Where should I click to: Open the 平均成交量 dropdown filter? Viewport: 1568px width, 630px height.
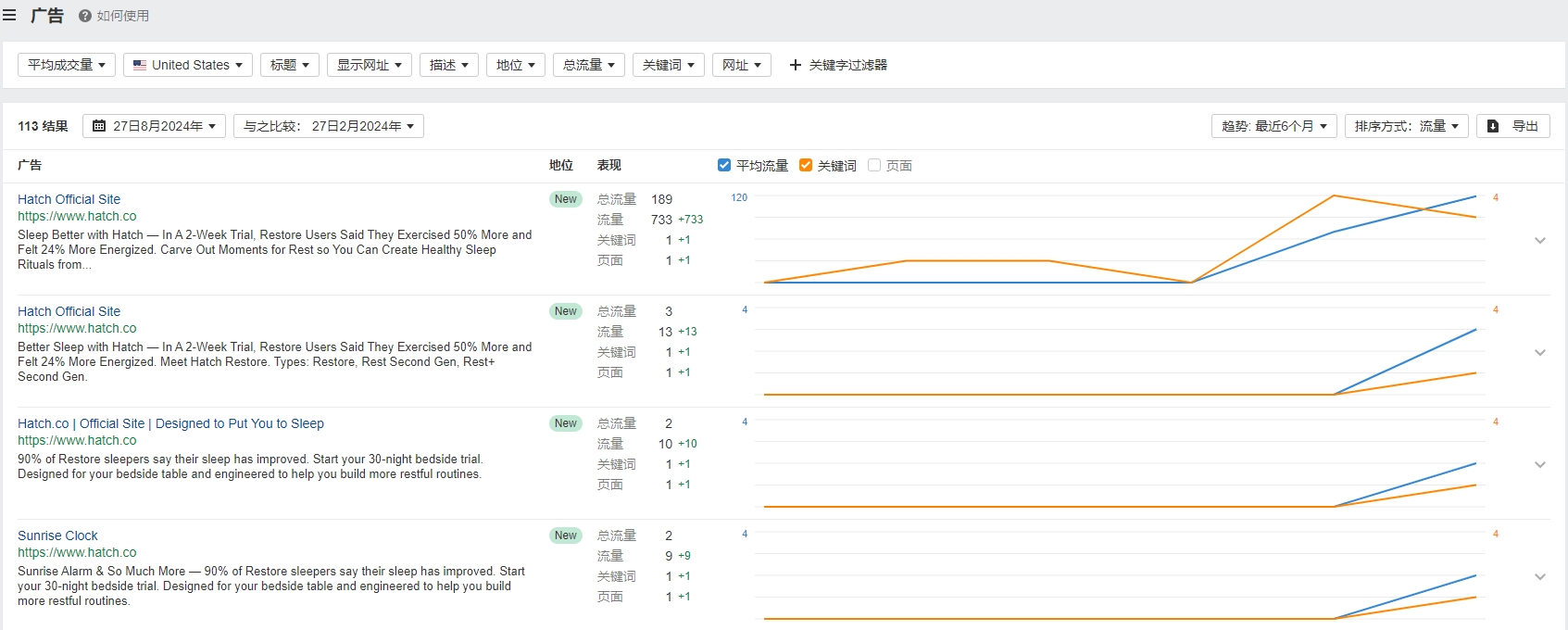(67, 65)
